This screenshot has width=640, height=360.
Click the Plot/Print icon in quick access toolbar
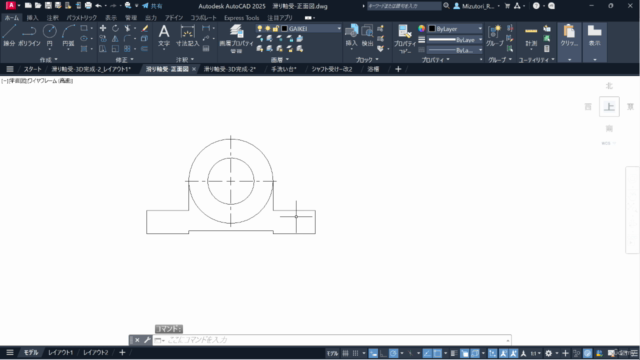point(88,6)
